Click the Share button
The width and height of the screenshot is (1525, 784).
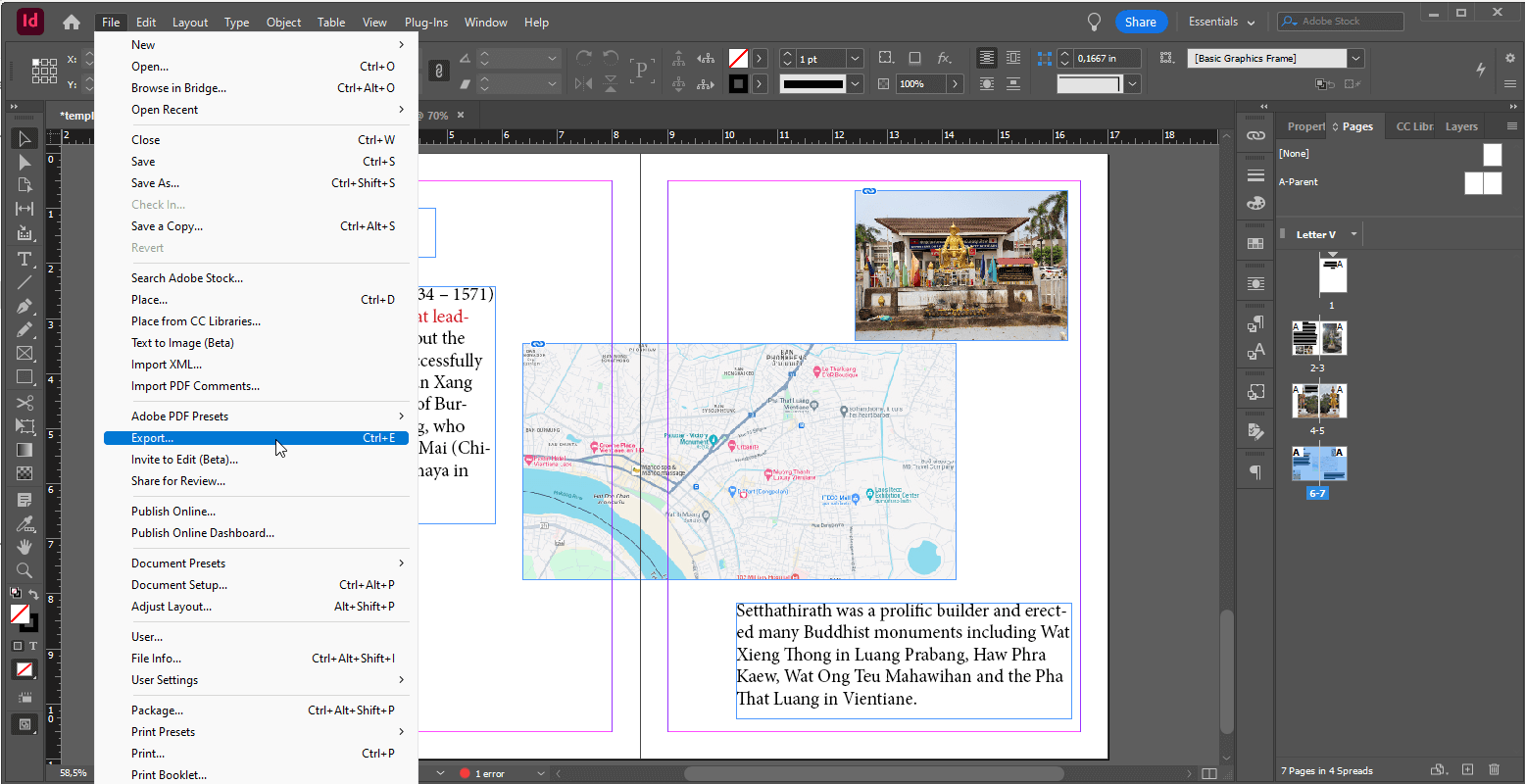point(1141,21)
